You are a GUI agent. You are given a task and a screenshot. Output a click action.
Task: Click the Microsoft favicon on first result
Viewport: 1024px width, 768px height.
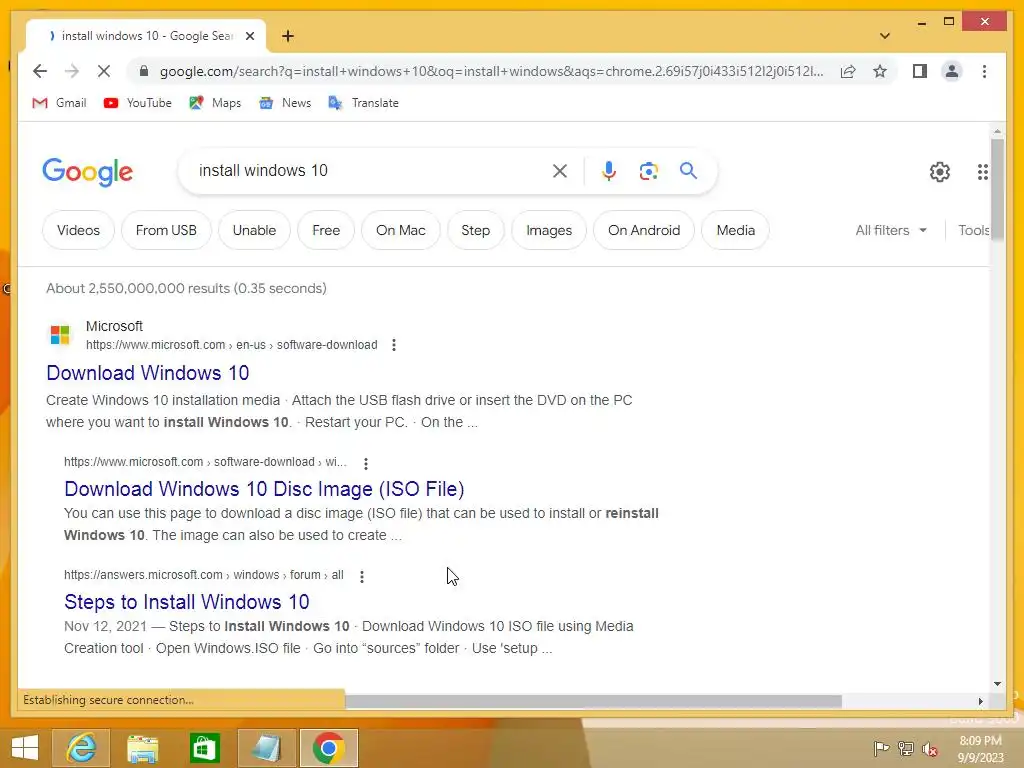pos(60,335)
